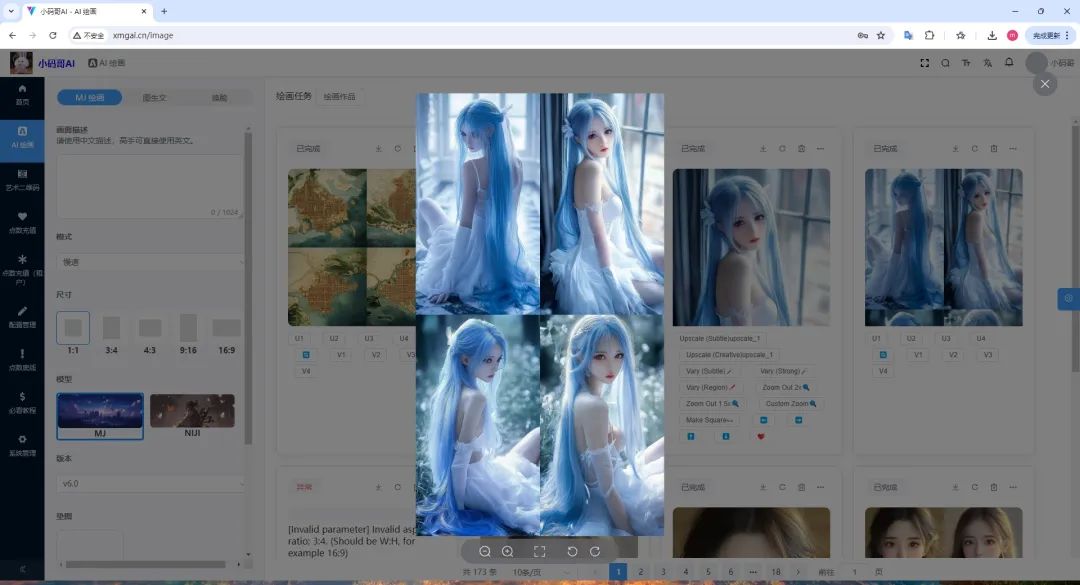
Task: Open gear icon system management item
Action: (x=22, y=445)
